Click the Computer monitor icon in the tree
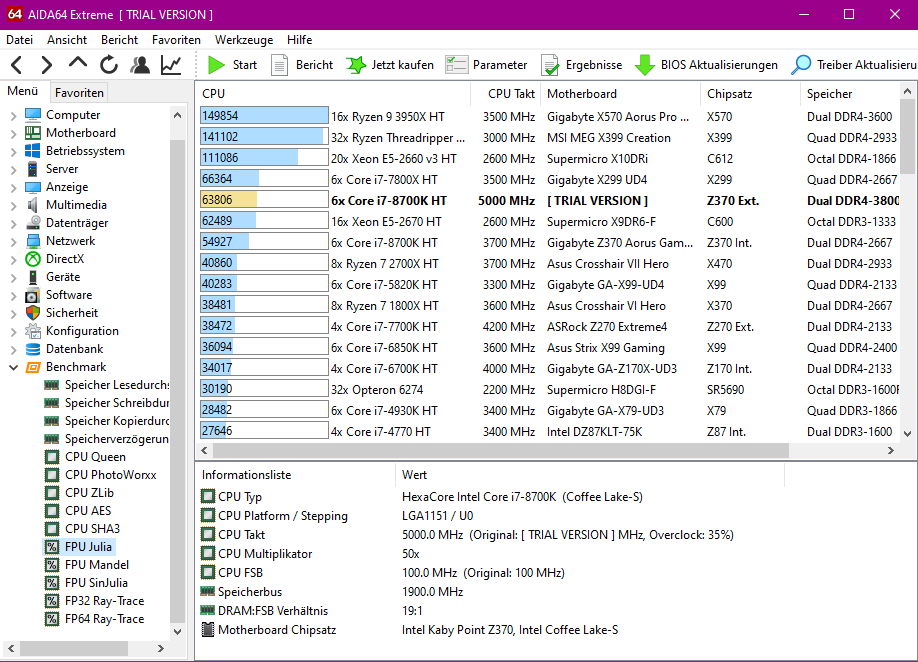 click(x=33, y=115)
